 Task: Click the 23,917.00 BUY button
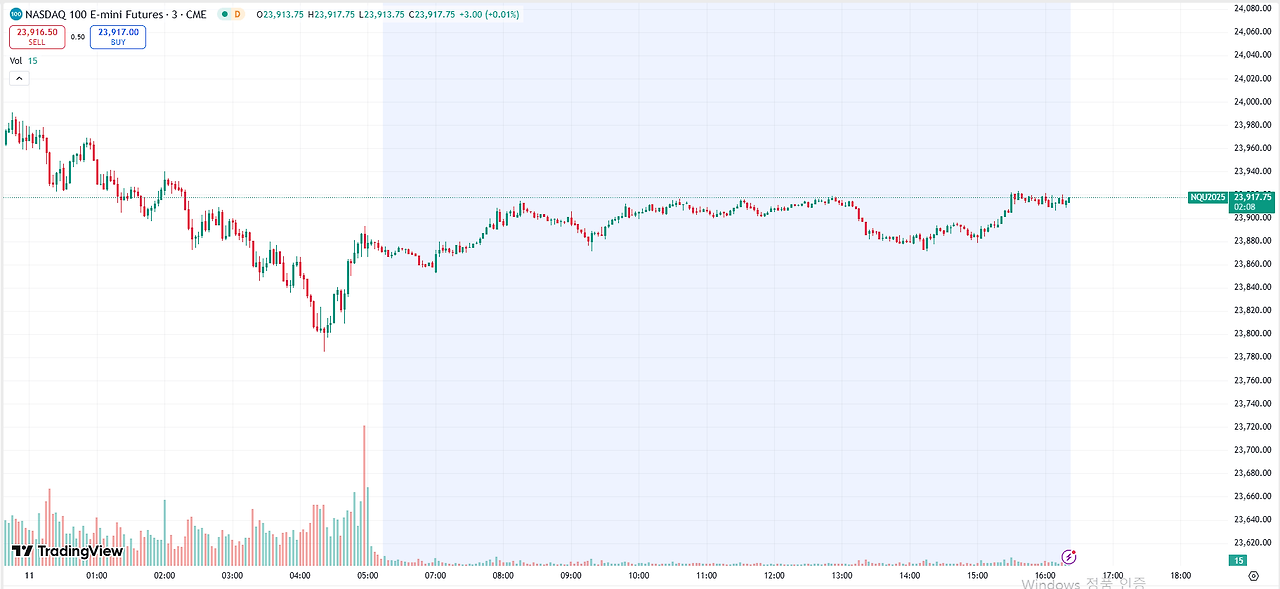tap(118, 37)
